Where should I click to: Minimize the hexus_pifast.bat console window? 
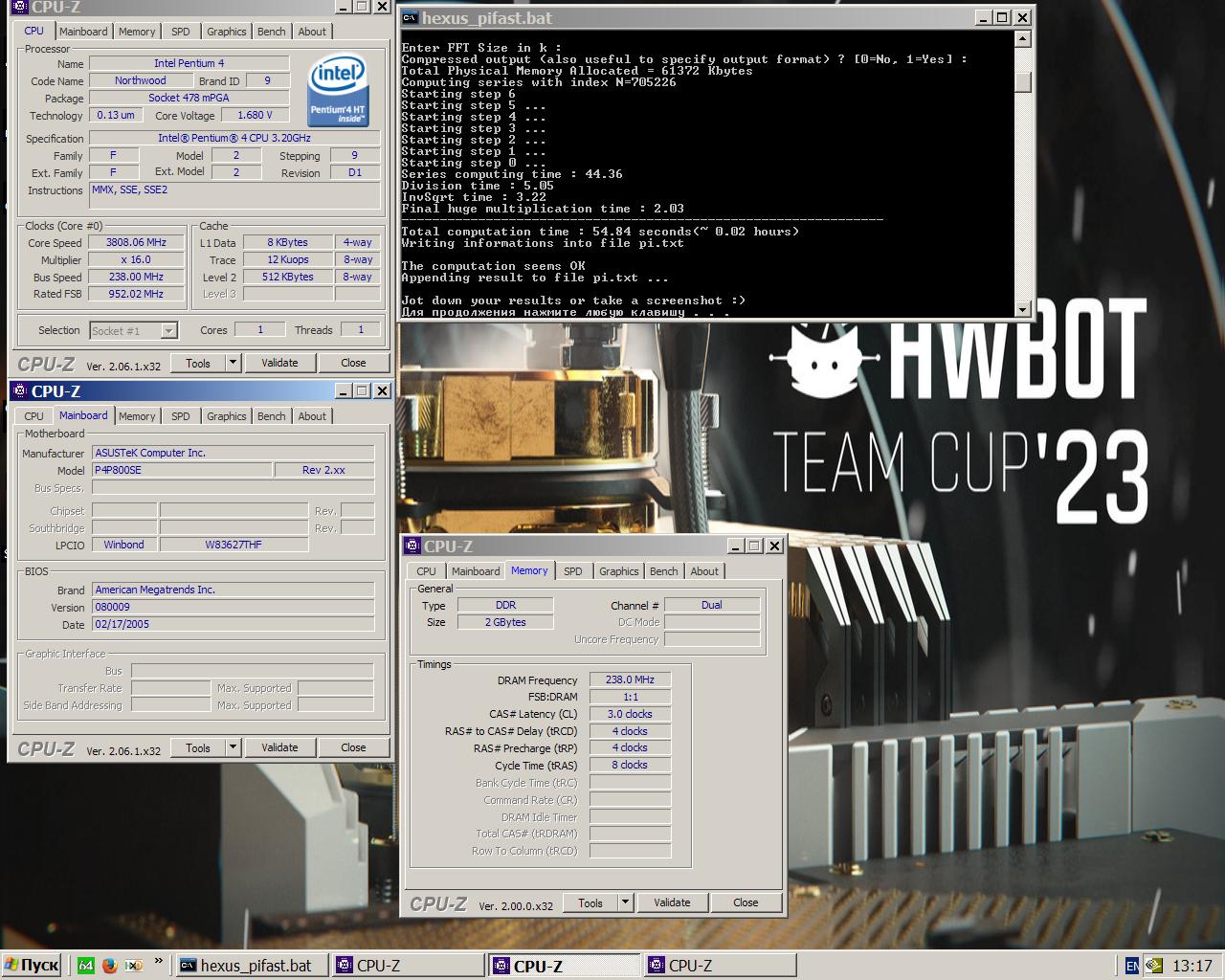tap(983, 17)
